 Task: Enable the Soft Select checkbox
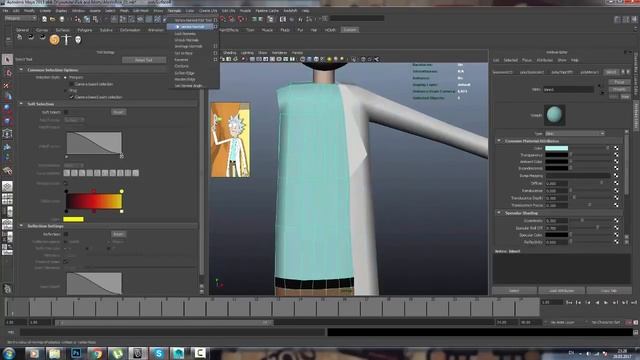click(66, 112)
